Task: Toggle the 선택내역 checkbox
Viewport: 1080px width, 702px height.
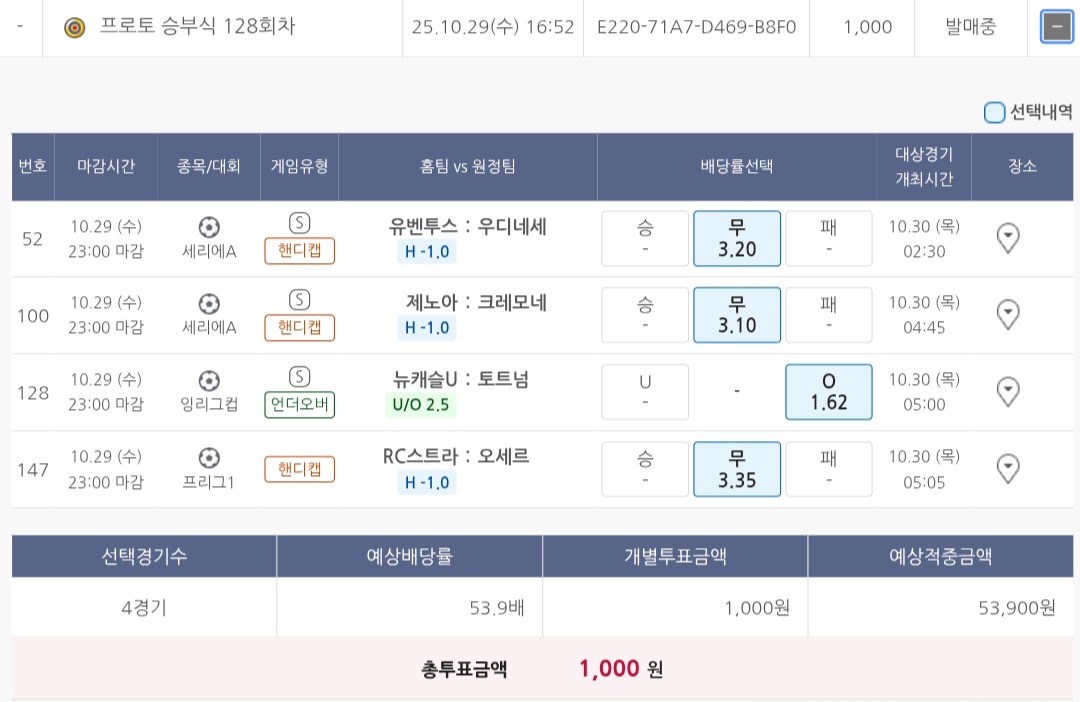Action: click(994, 112)
